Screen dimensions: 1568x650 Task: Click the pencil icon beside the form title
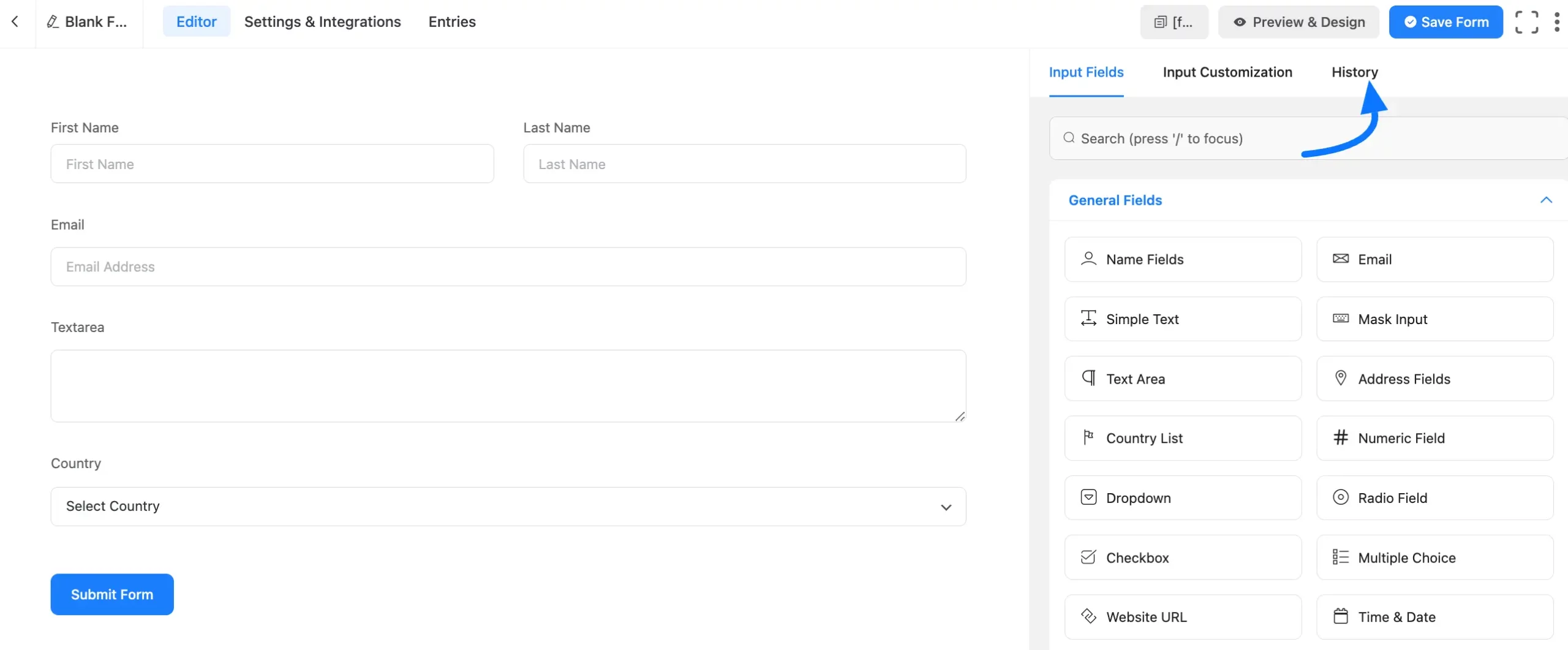53,22
